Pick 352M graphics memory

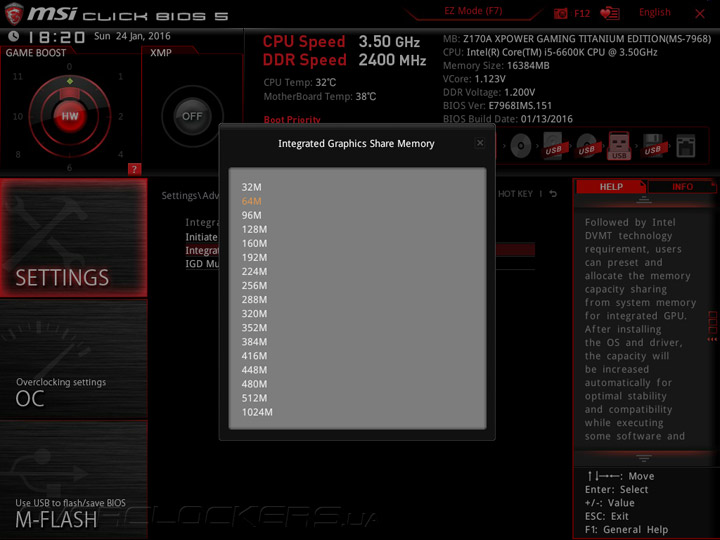(x=254, y=328)
